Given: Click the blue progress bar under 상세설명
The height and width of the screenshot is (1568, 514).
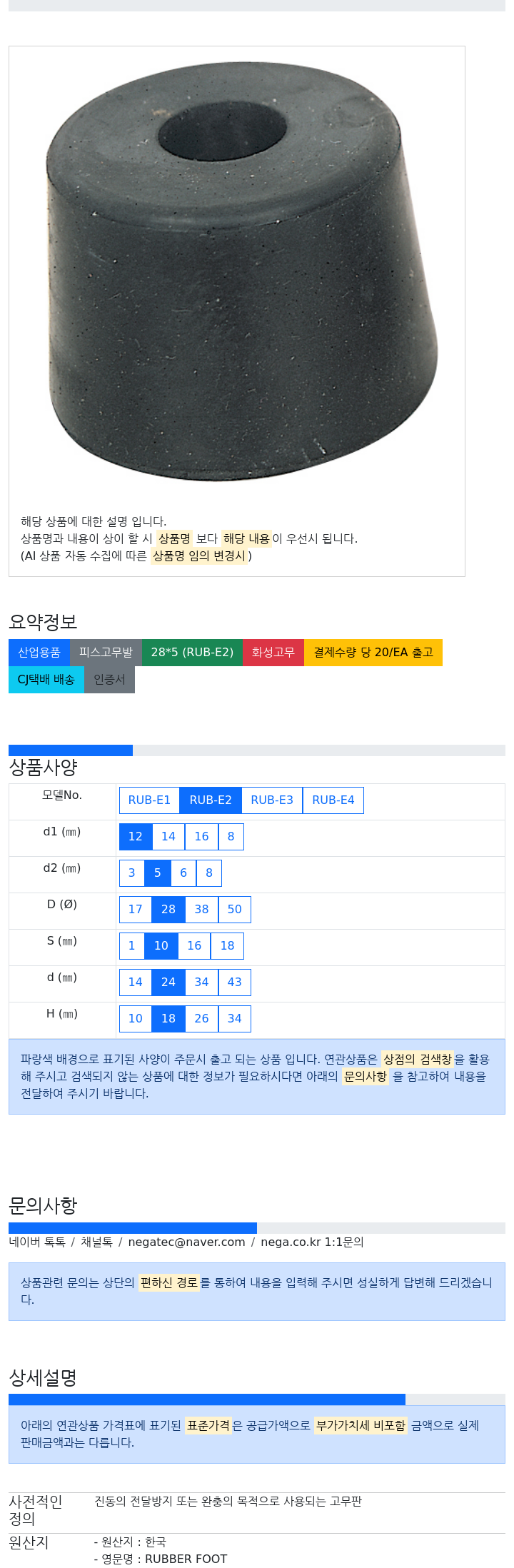Looking at the screenshot, I should tap(207, 1399).
